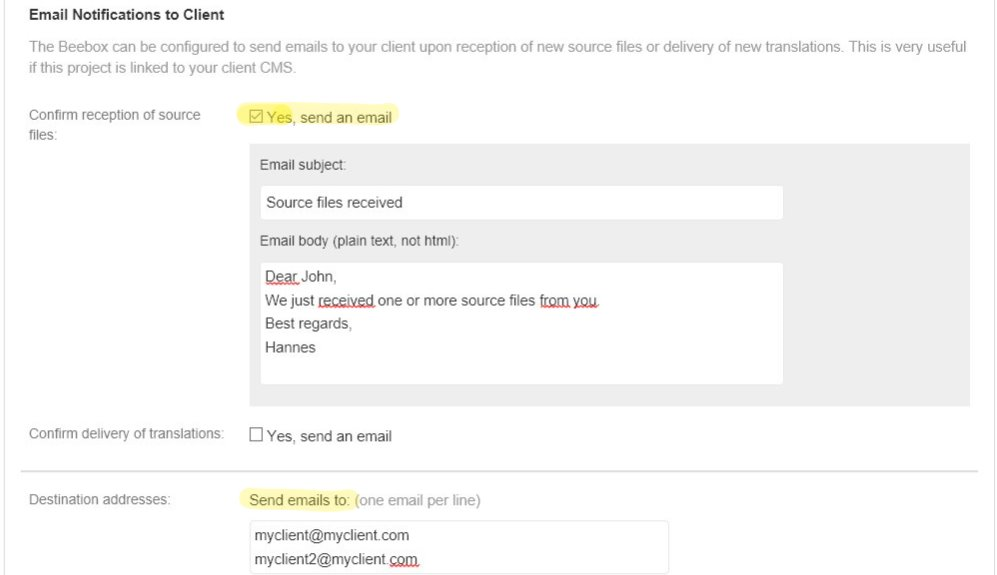This screenshot has height=575, width=997.
Task: Click the highlighted 'Send emails to:' label
Action: [299, 500]
